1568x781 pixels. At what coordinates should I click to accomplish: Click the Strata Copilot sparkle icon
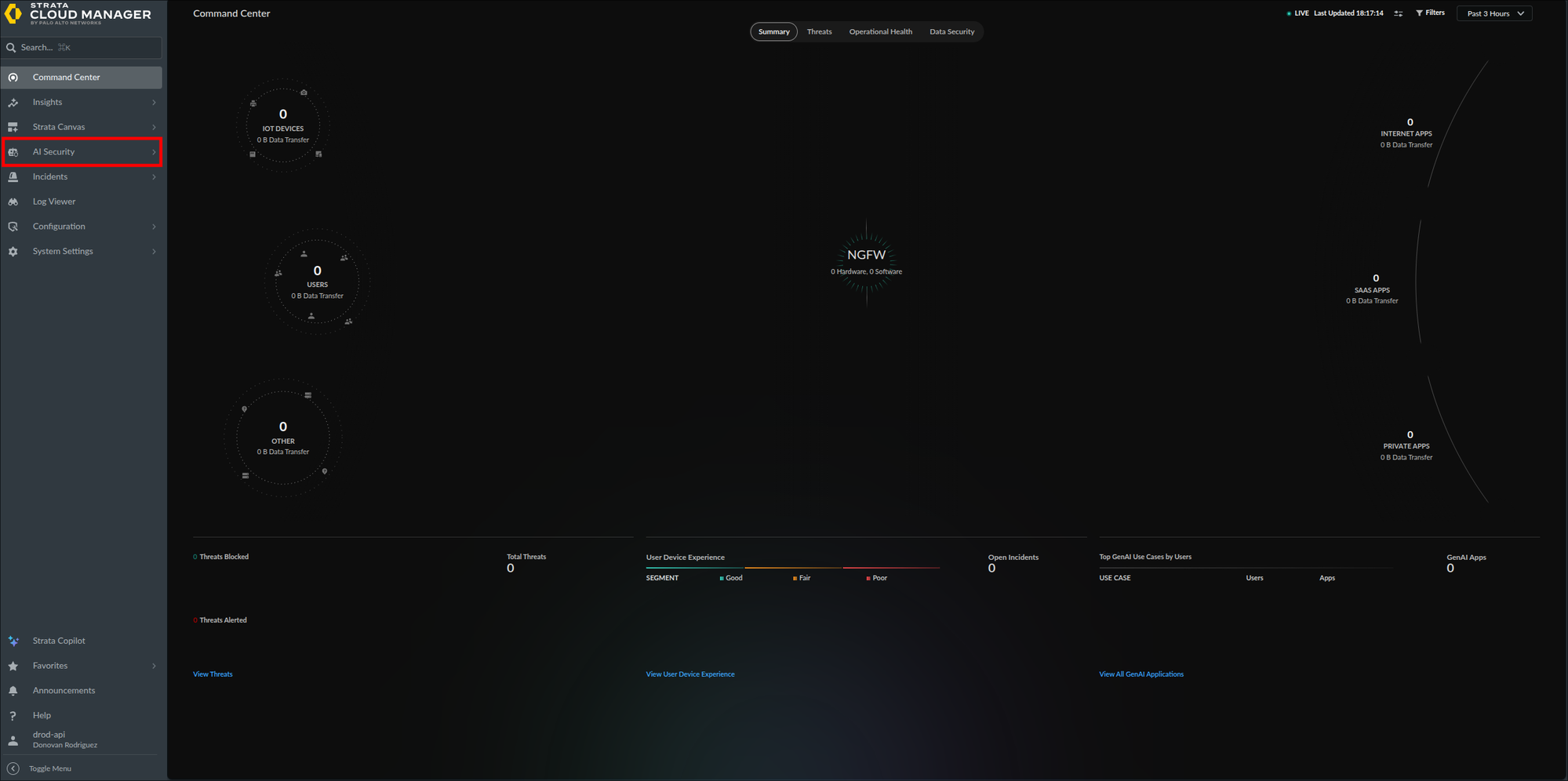13,641
